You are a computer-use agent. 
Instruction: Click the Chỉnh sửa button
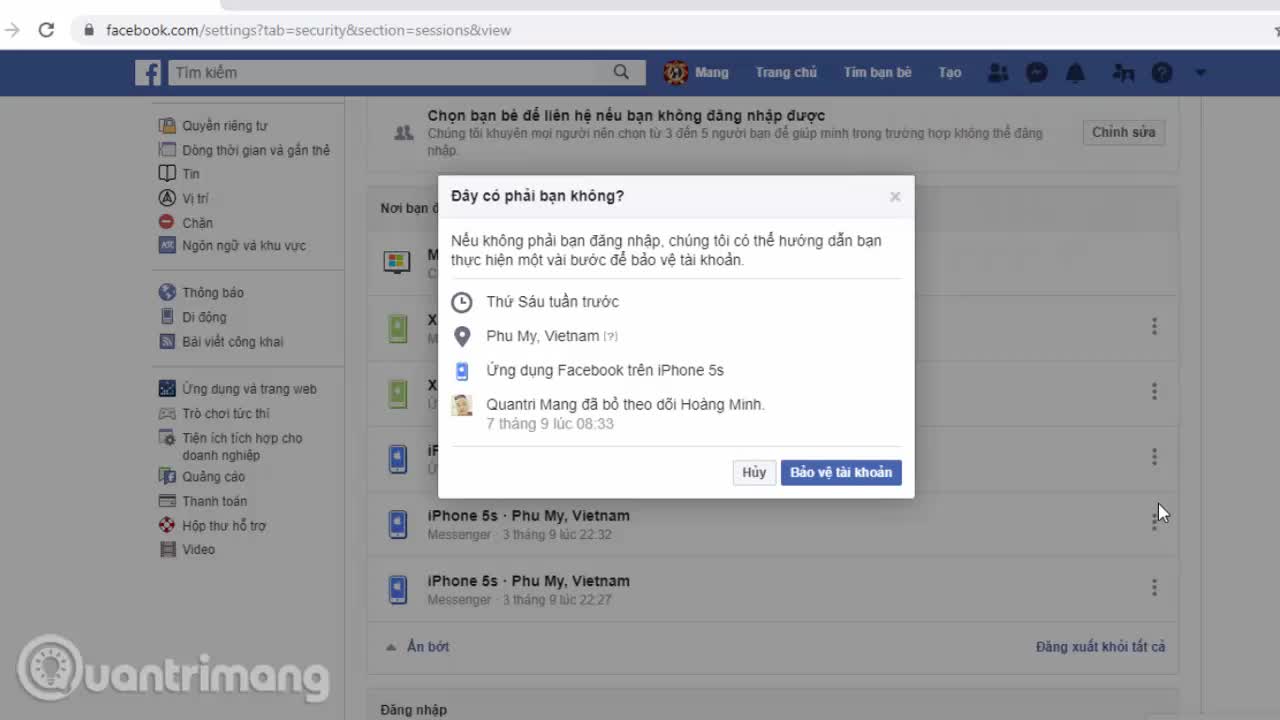pyautogui.click(x=1123, y=132)
